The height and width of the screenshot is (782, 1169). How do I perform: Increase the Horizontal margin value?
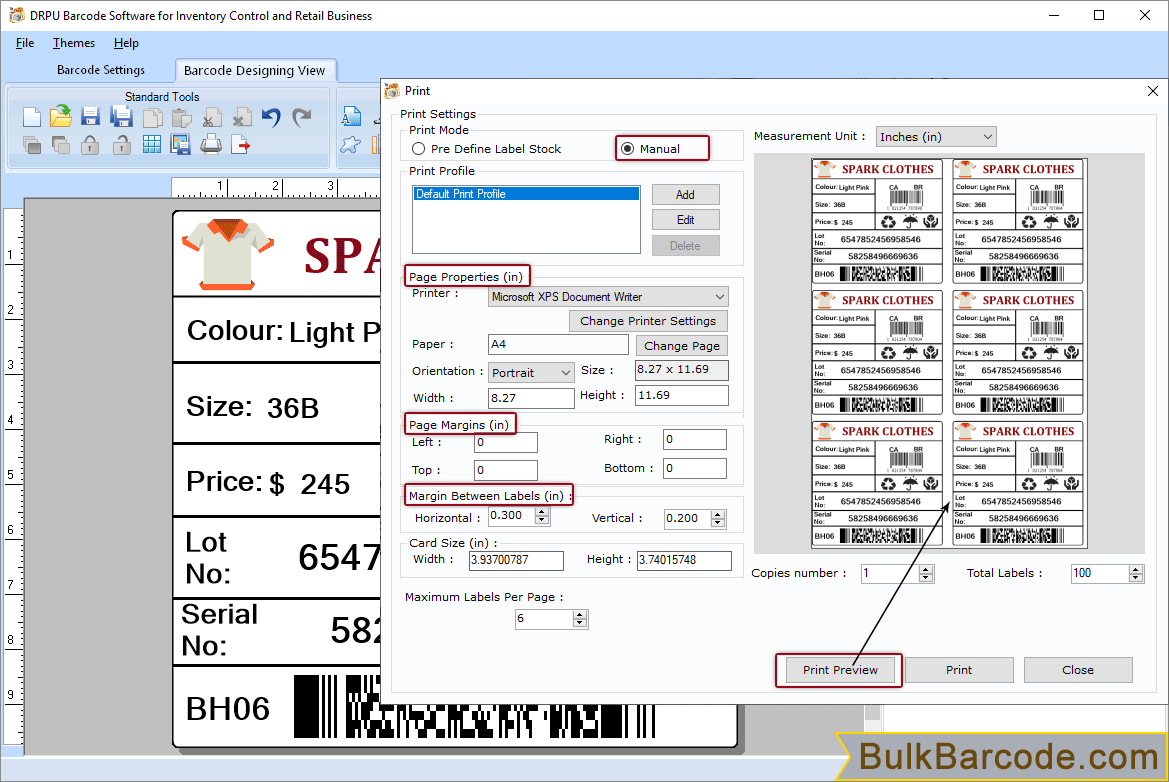(542, 513)
